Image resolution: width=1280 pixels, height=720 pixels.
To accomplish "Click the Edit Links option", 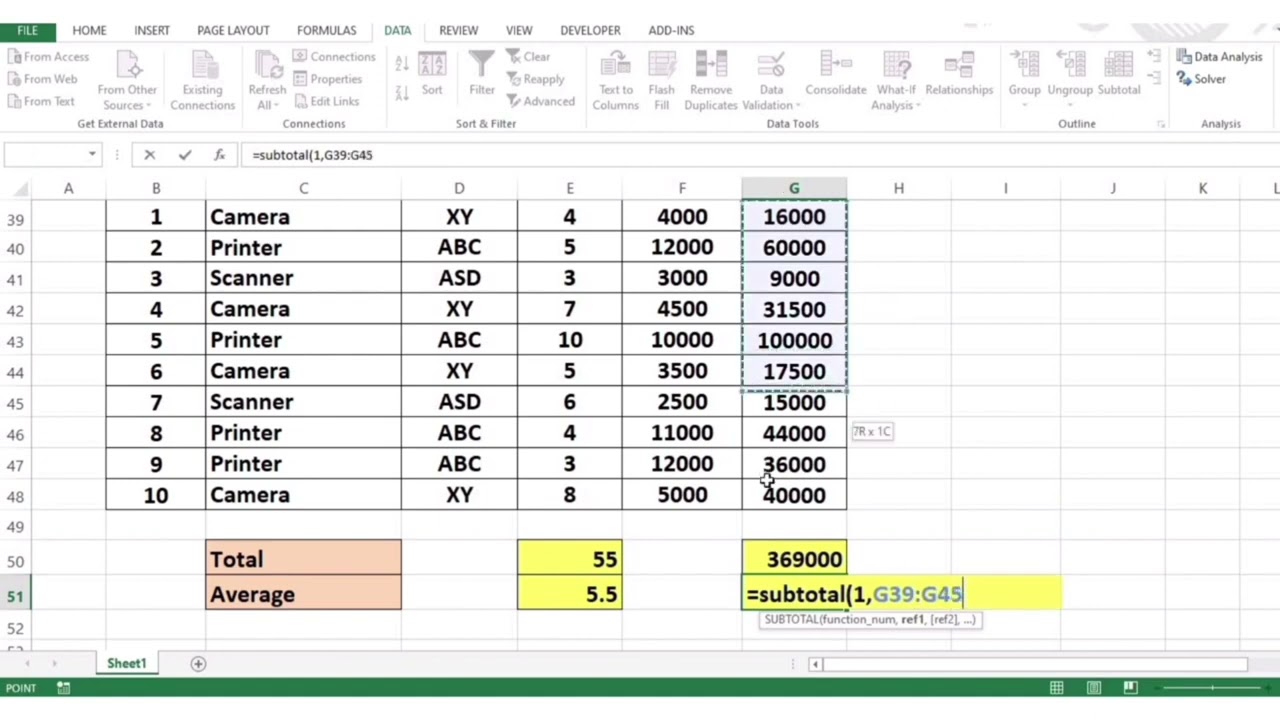I will [326, 101].
